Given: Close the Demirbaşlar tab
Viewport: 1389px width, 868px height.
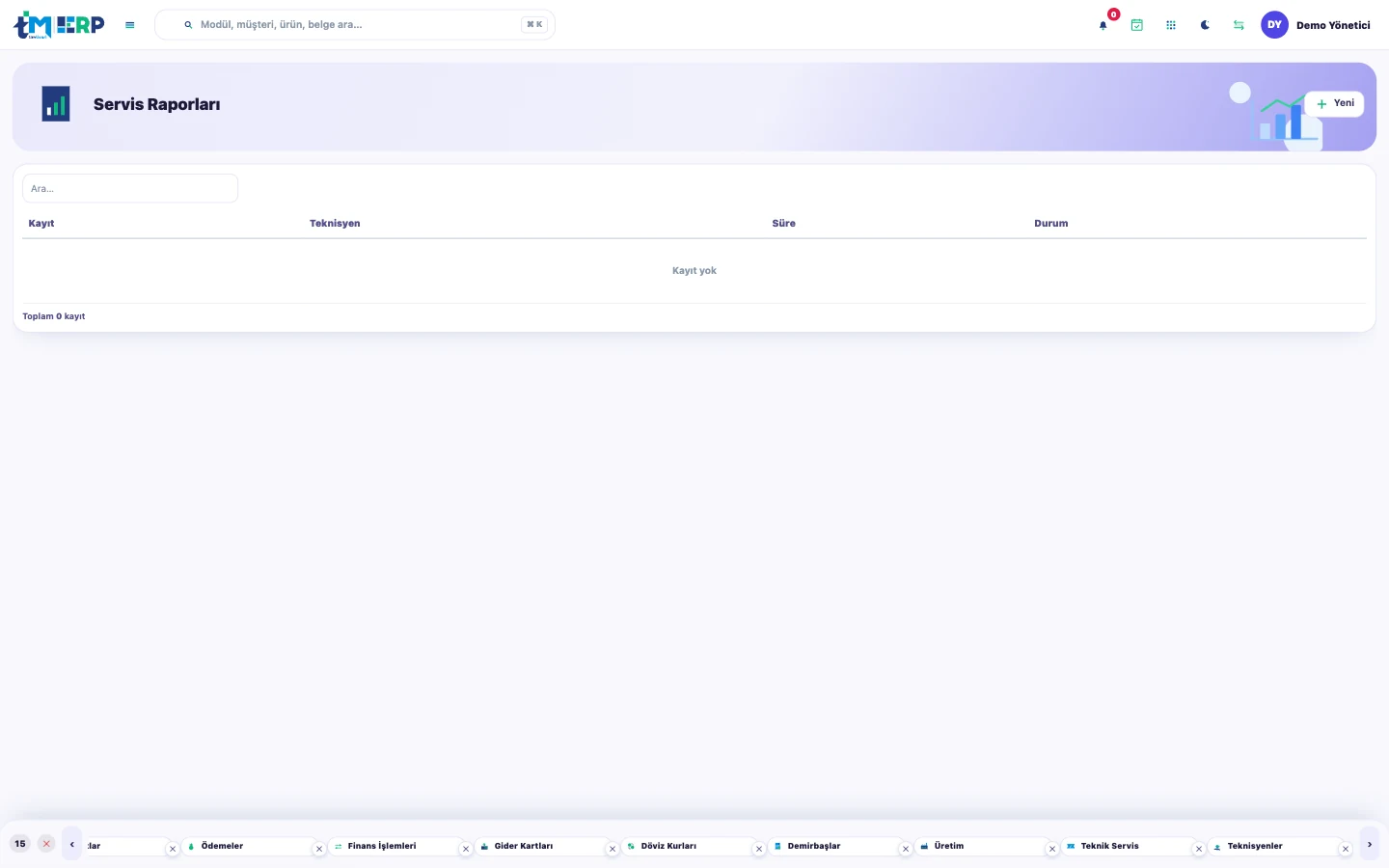Looking at the screenshot, I should [906, 850].
